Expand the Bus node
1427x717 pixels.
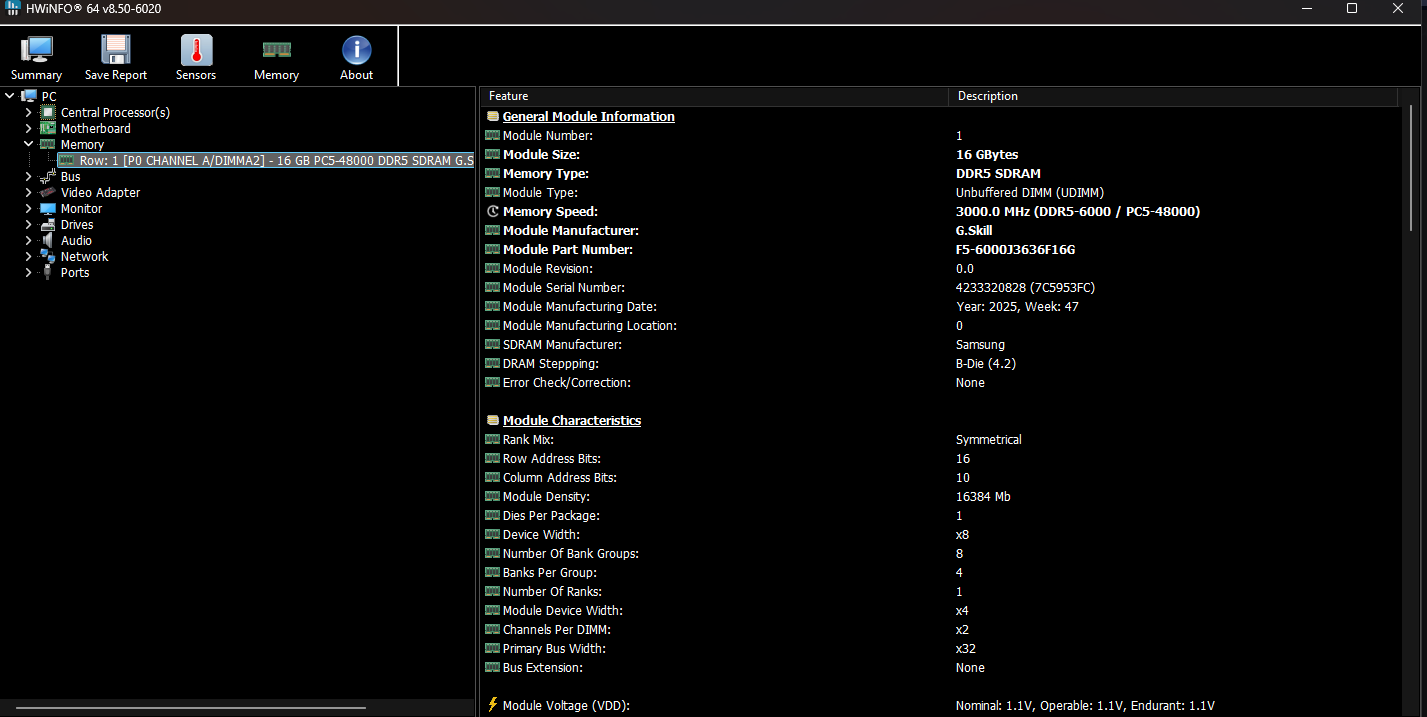coord(28,176)
